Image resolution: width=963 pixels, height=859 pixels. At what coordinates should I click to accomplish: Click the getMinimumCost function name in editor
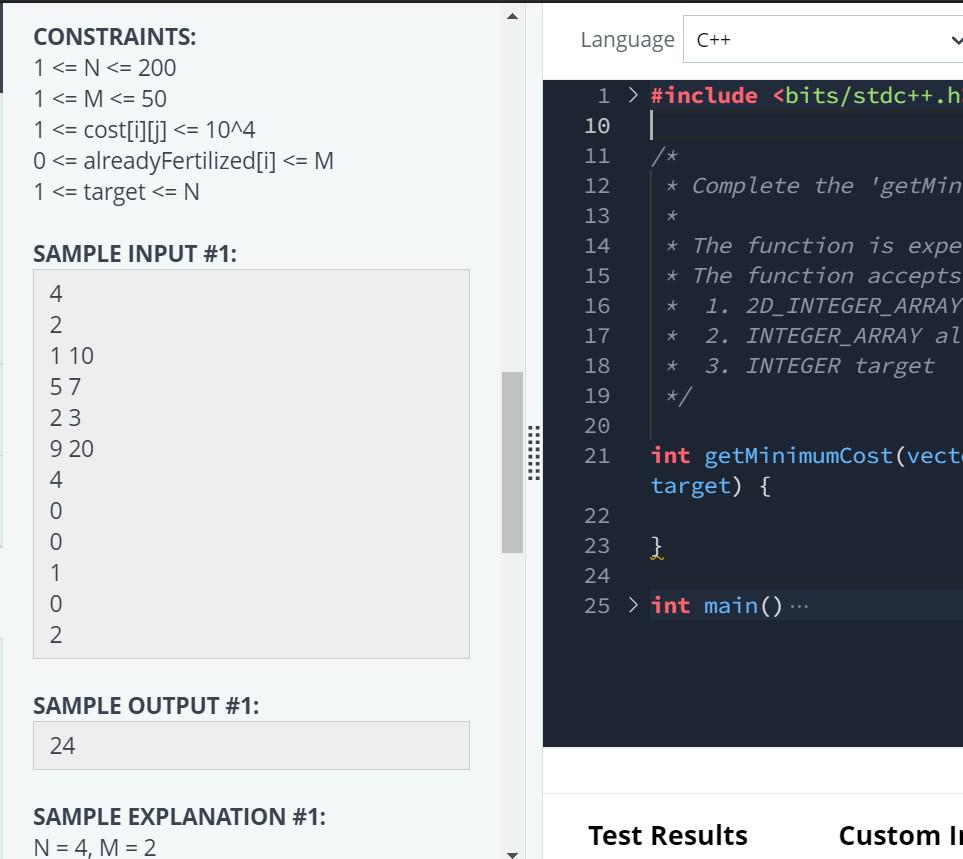pyautogui.click(x=798, y=456)
